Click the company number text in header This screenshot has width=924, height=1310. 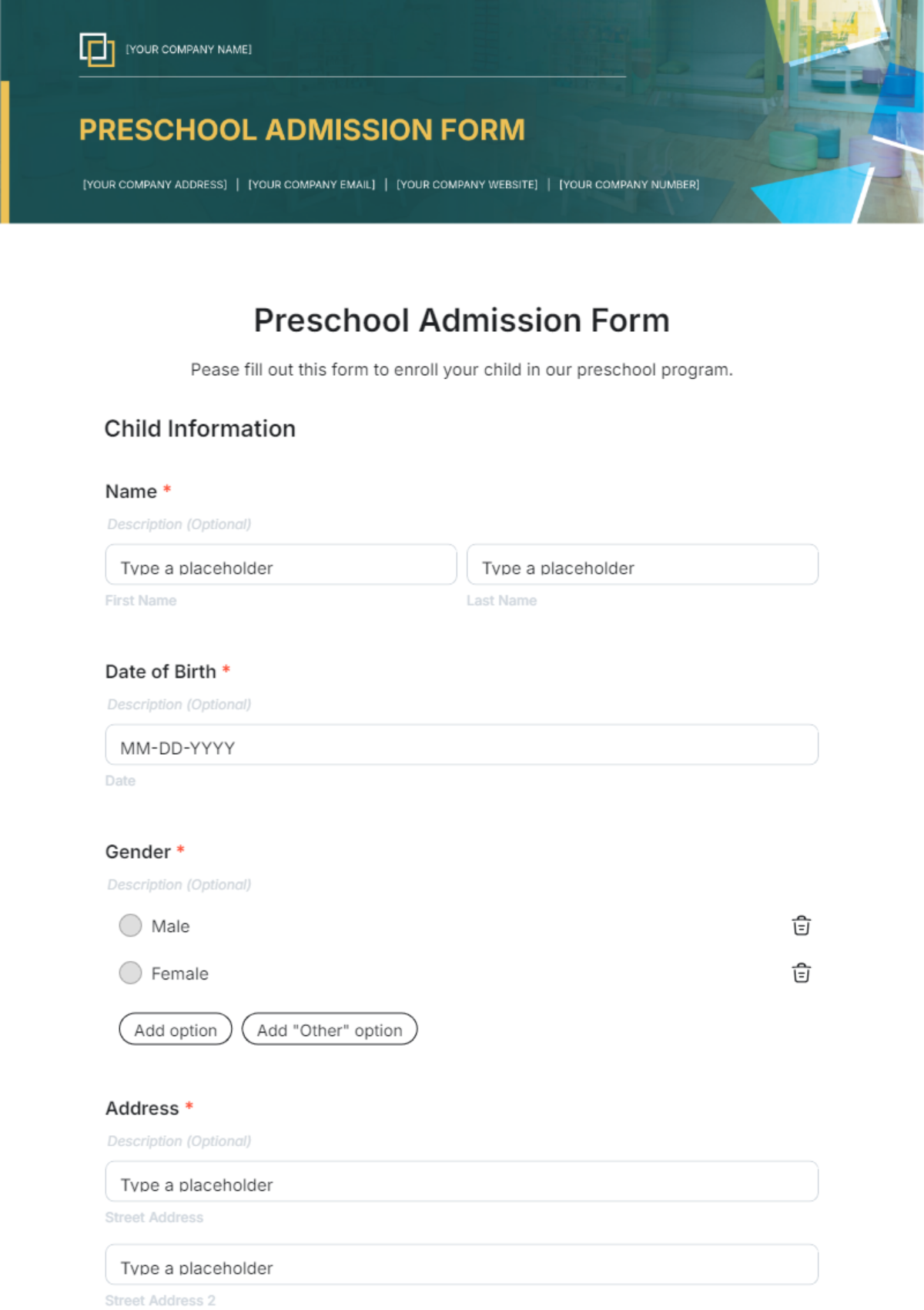pyautogui.click(x=629, y=184)
